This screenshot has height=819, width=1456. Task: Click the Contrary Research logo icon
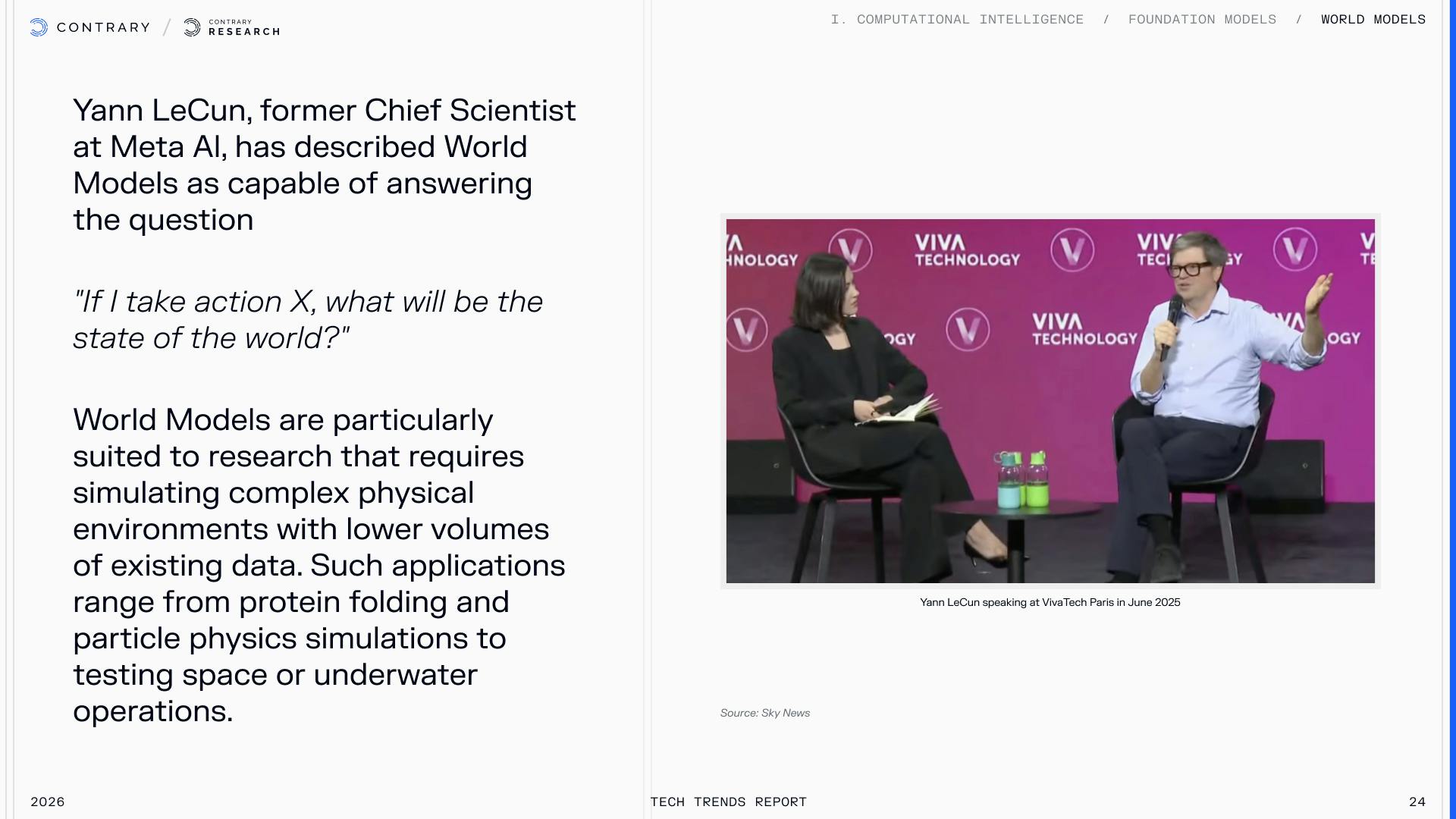193,27
